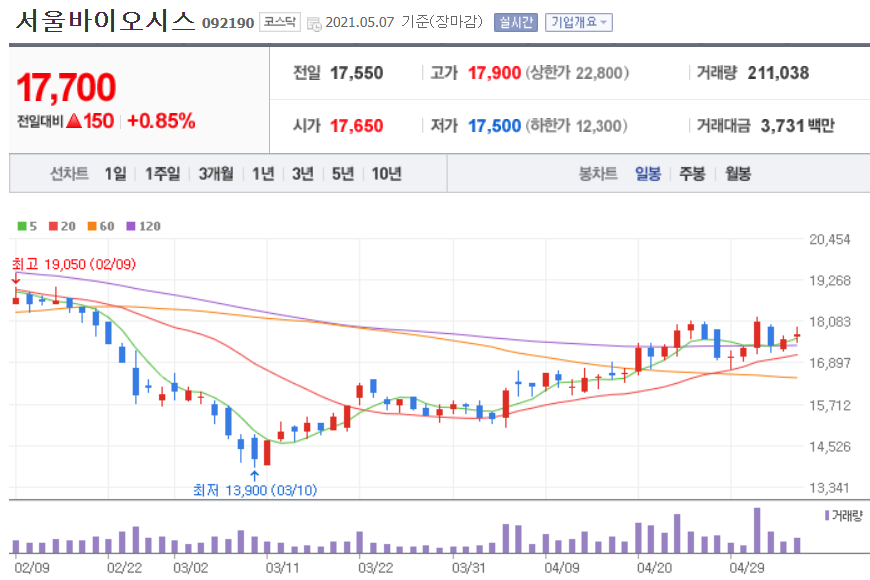Select the 1주일 line chart tab

[x=162, y=174]
